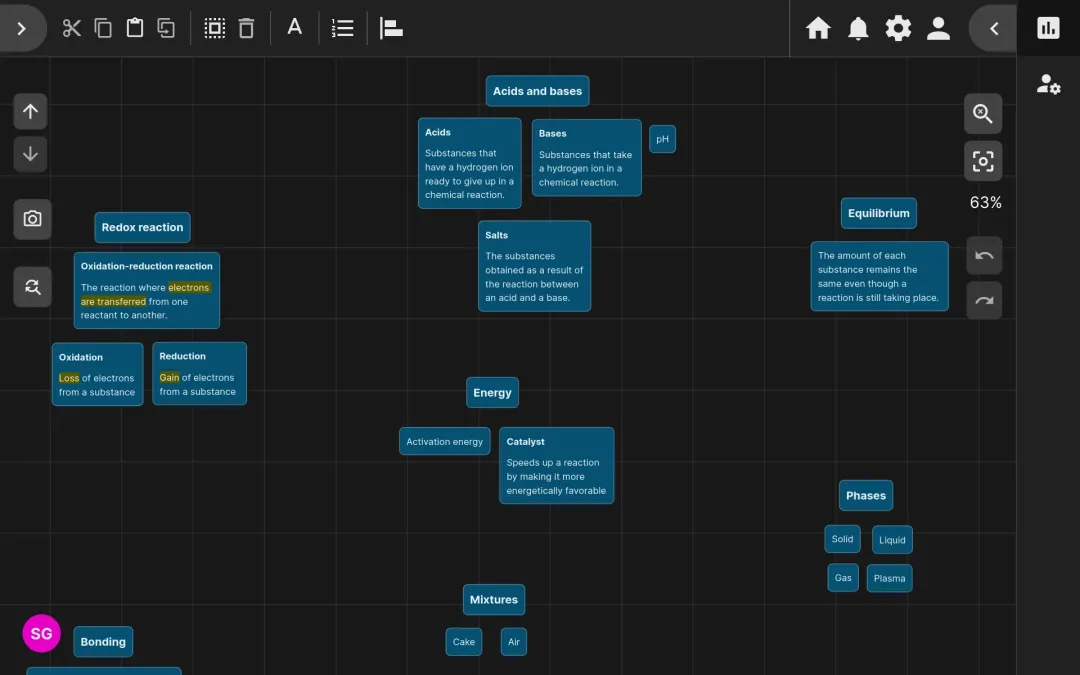1080x675 pixels.
Task: Click the delete trash icon
Action: [246, 28]
